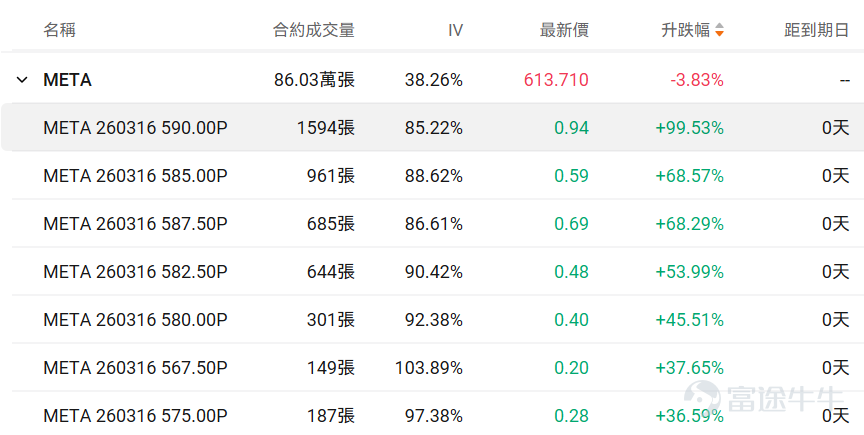Click IV cell 103.89%
Image resolution: width=864 pixels, height=435 pixels.
429,368
